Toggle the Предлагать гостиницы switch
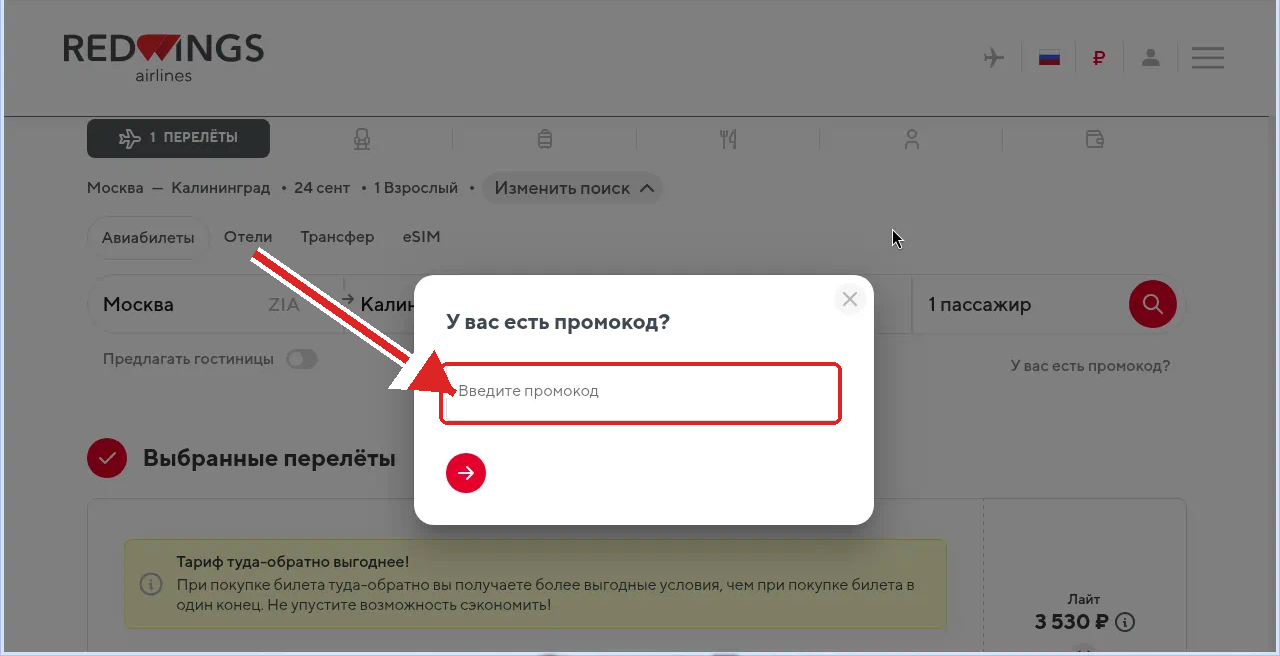The height and width of the screenshot is (656, 1280). click(x=302, y=359)
